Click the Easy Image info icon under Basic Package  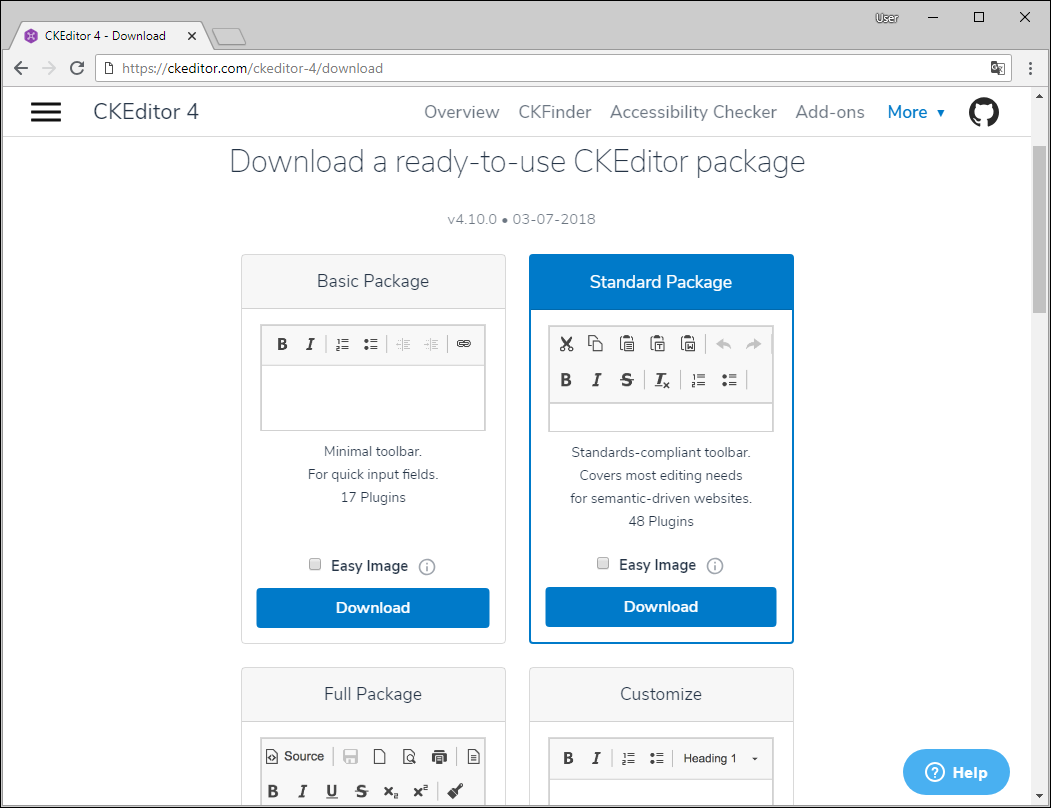(x=427, y=567)
